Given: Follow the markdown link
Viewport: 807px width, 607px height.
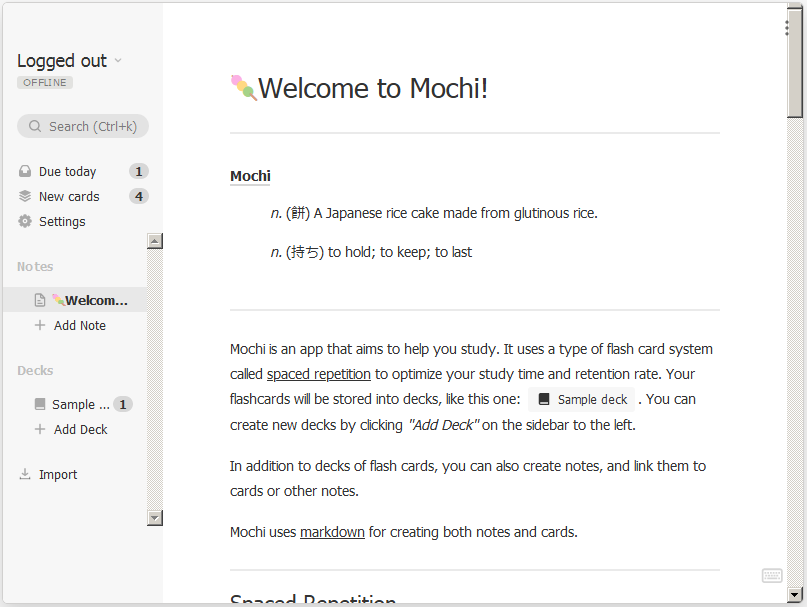Looking at the screenshot, I should point(332,532).
